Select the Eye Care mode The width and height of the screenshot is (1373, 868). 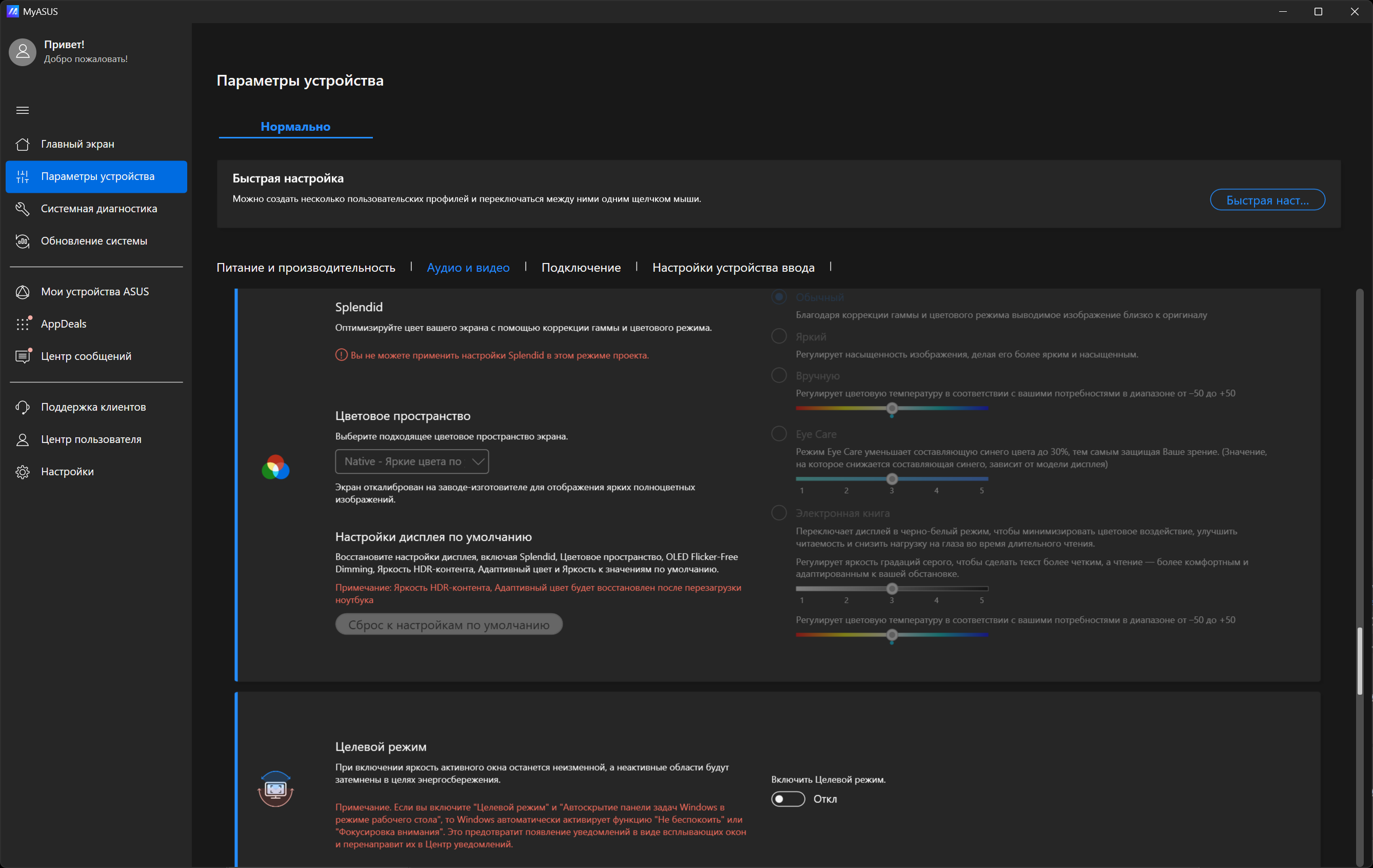[779, 434]
